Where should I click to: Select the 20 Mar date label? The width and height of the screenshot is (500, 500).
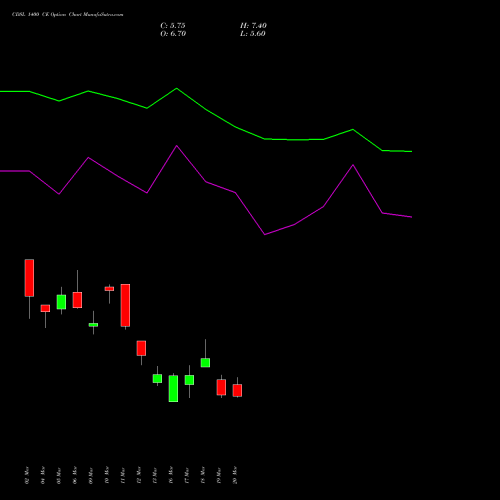(x=235, y=475)
